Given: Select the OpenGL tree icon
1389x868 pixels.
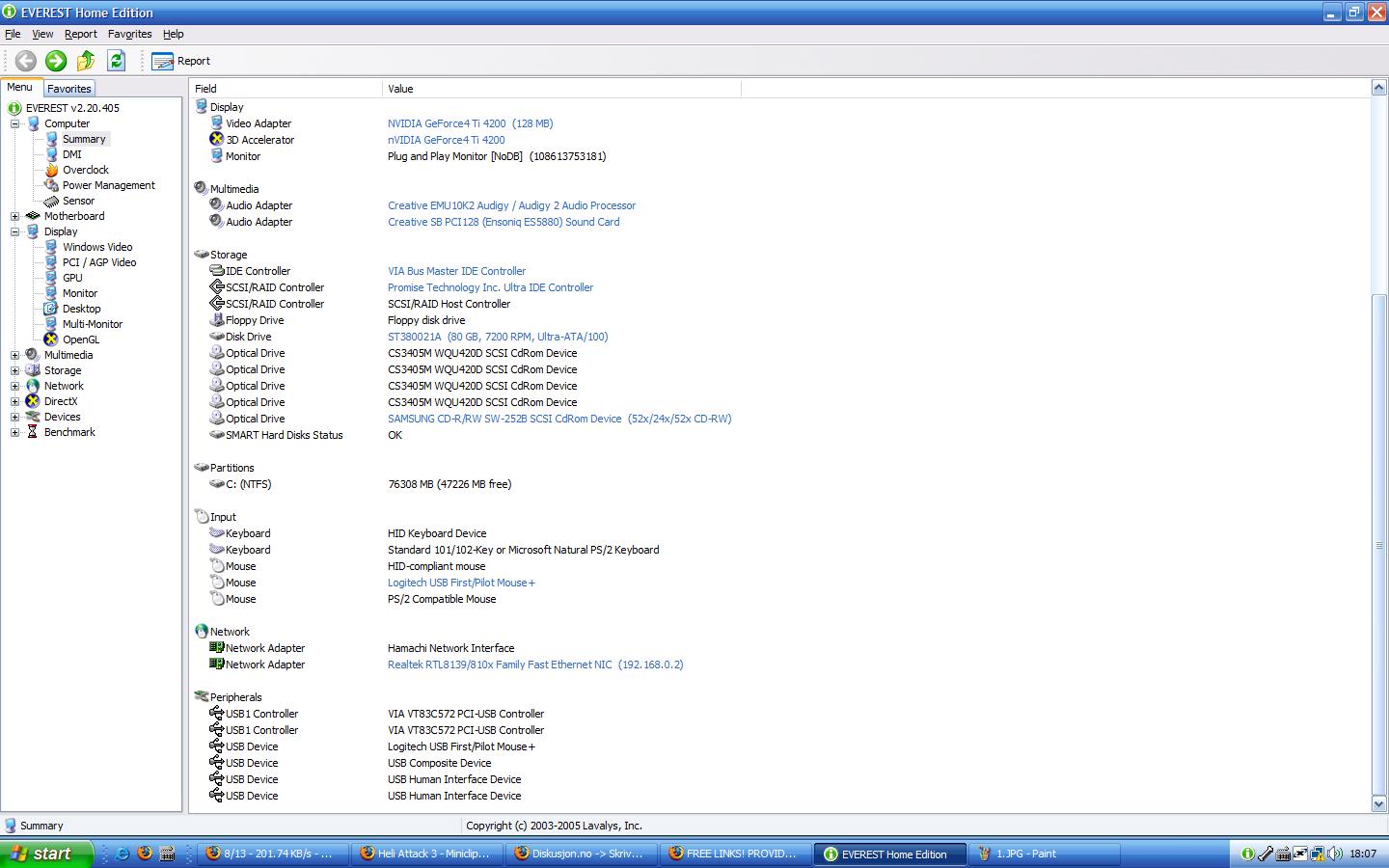Looking at the screenshot, I should tap(51, 339).
